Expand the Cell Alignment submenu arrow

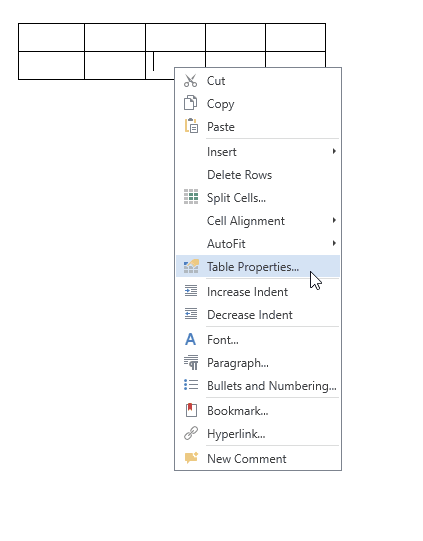click(334, 220)
